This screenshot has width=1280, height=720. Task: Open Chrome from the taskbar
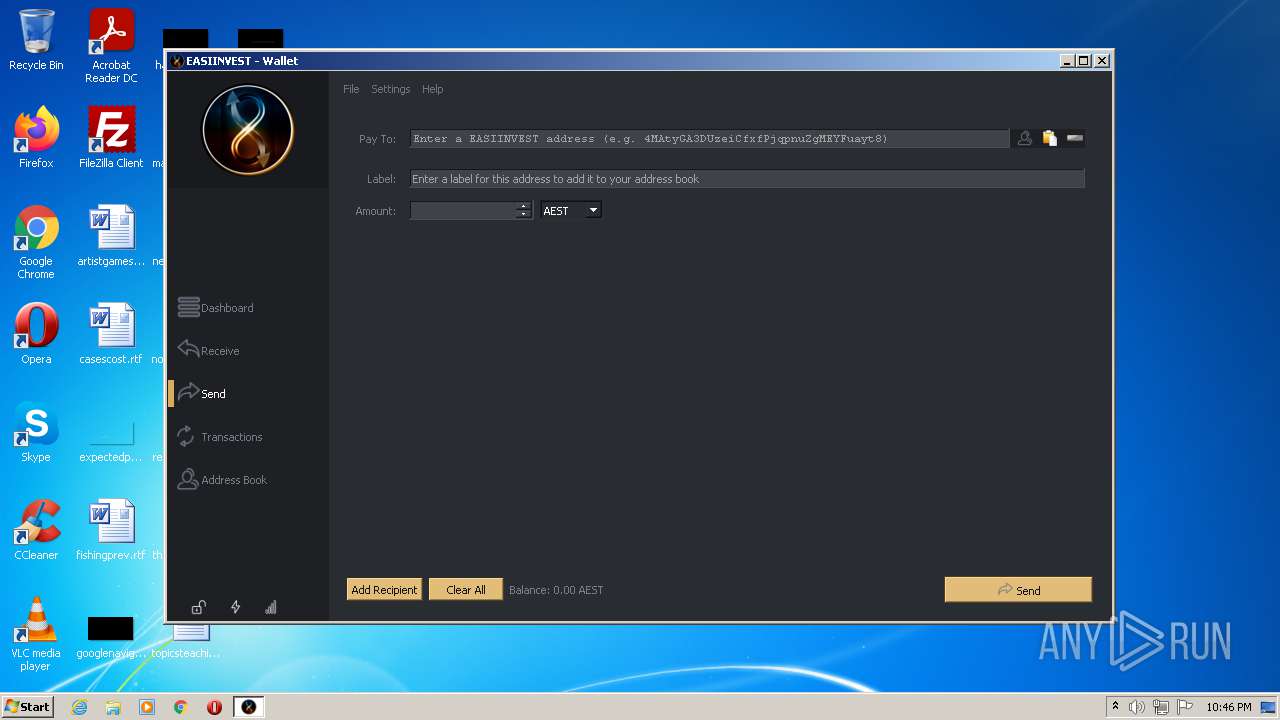181,707
